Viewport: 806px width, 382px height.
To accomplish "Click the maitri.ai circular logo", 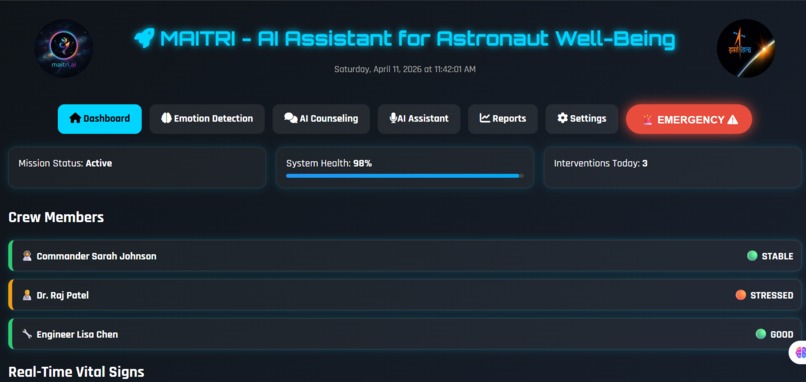I will (x=64, y=48).
